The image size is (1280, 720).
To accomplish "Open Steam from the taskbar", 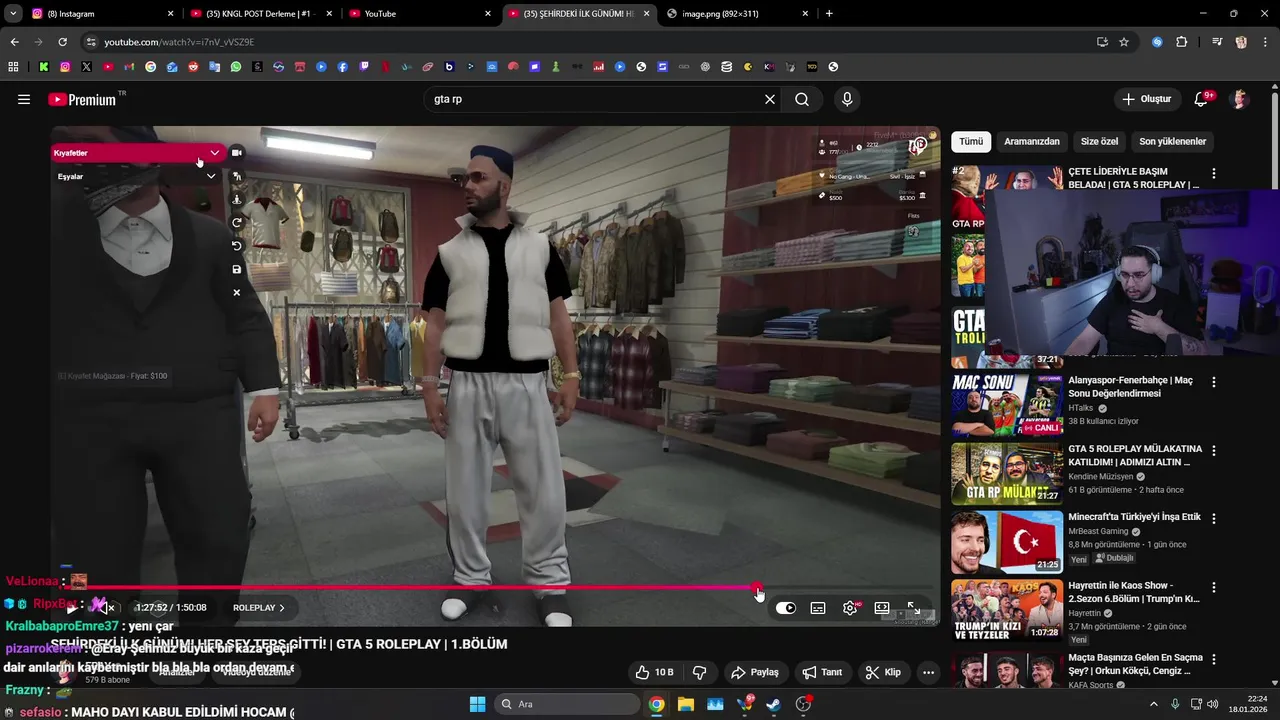I will (773, 704).
